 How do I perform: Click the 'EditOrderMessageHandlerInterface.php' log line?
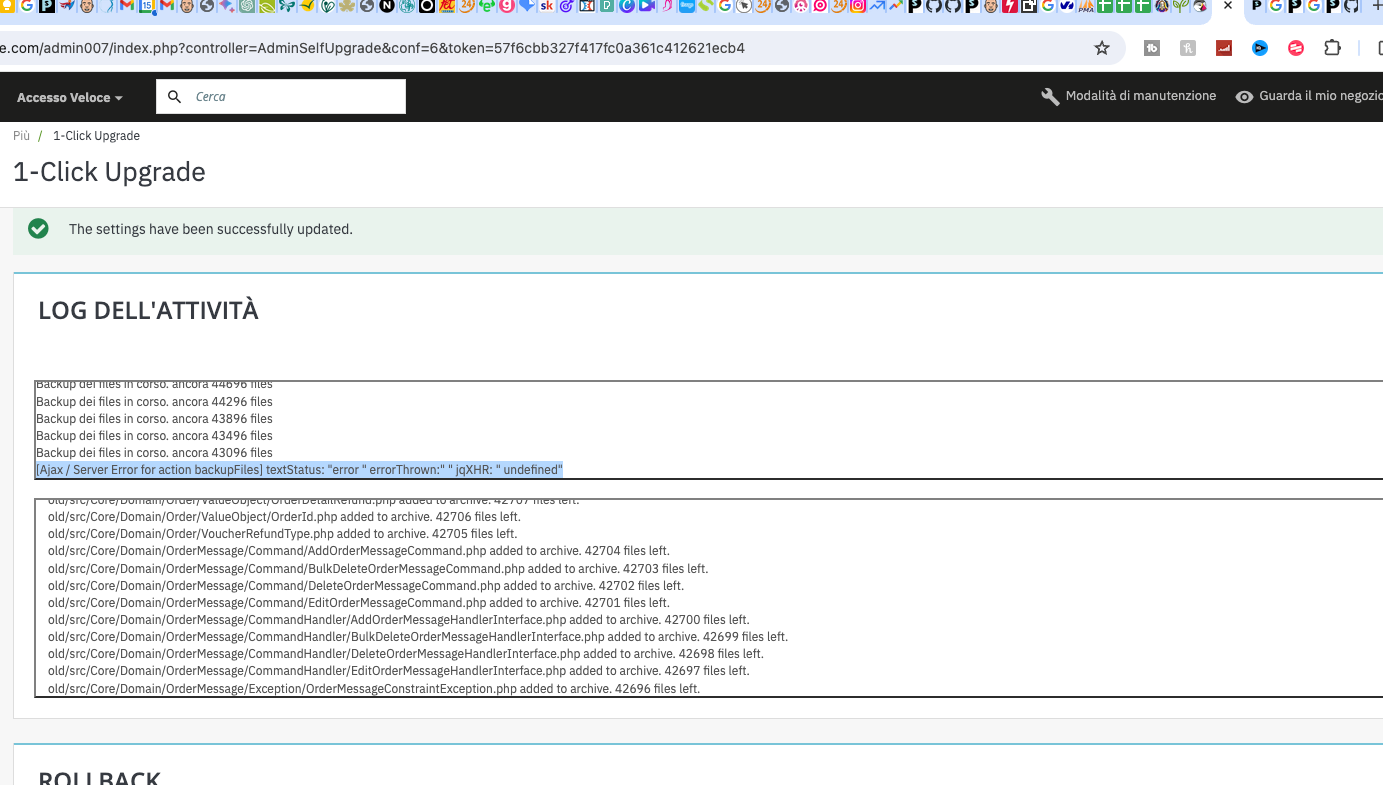(399, 670)
